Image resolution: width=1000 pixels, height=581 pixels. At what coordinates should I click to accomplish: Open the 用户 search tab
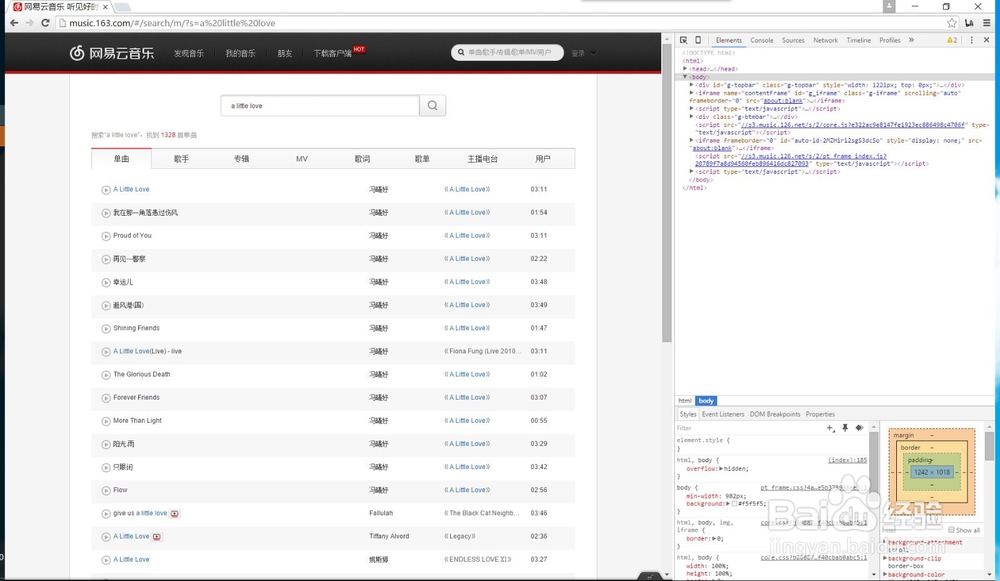pyautogui.click(x=543, y=159)
